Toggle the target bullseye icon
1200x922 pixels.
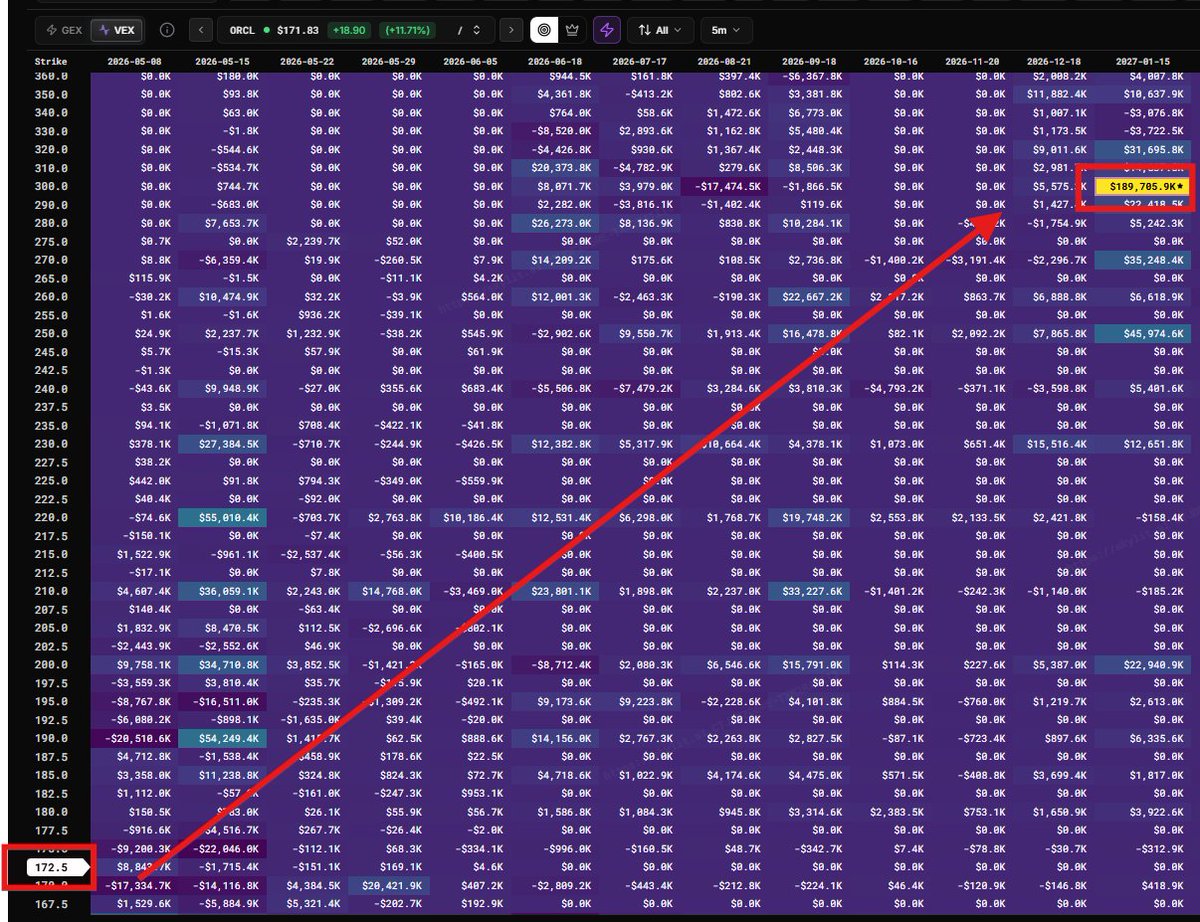pos(543,30)
